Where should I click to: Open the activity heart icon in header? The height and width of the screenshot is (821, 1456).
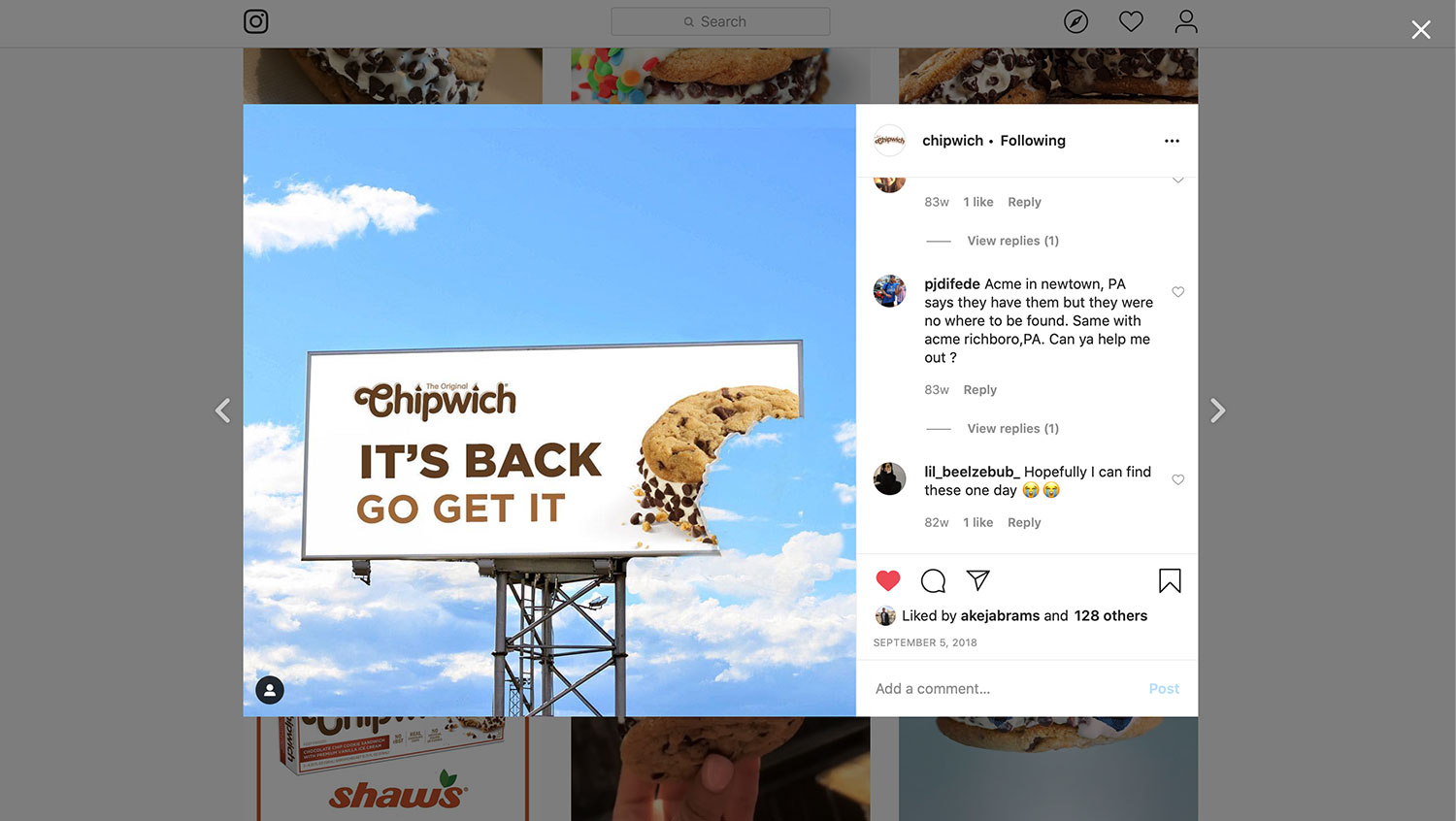coord(1131,21)
